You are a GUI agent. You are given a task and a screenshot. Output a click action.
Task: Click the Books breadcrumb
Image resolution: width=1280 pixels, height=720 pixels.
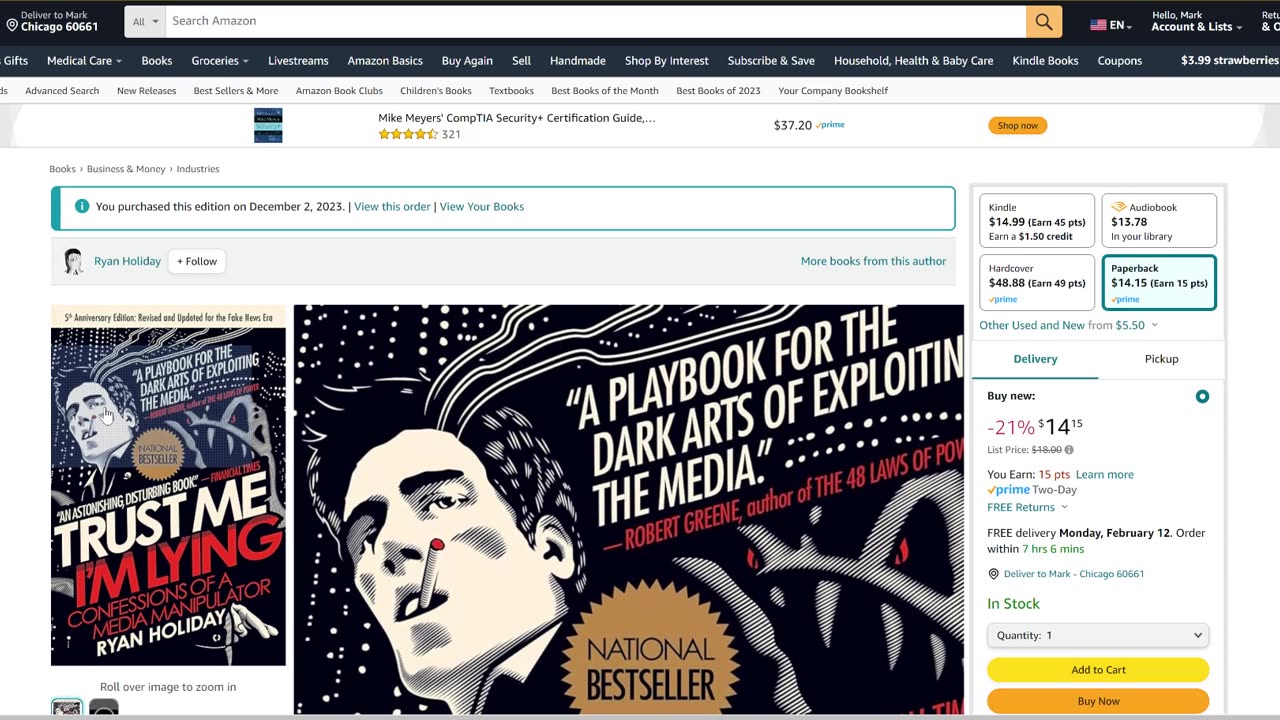62,169
